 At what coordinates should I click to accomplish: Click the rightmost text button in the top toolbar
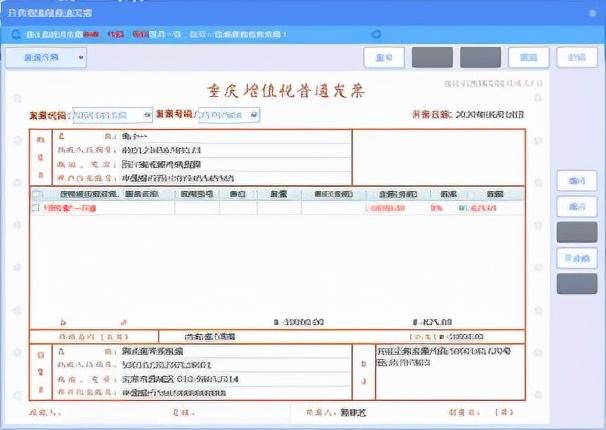point(576,57)
